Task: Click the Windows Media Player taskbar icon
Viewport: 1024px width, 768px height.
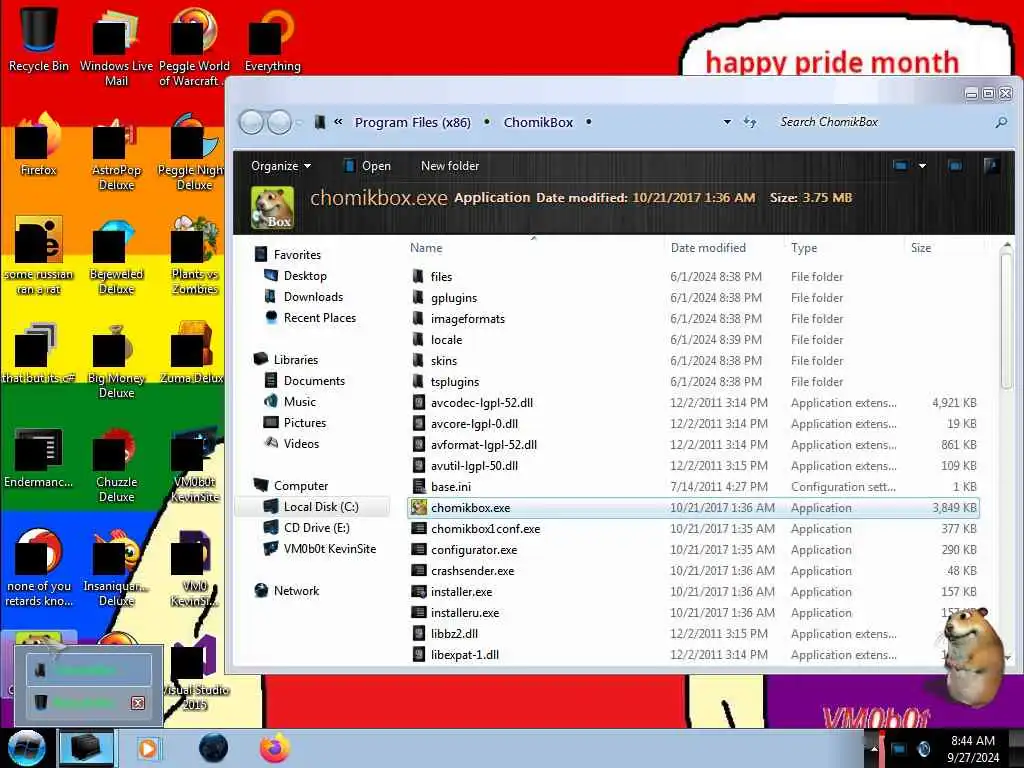Action: click(148, 748)
